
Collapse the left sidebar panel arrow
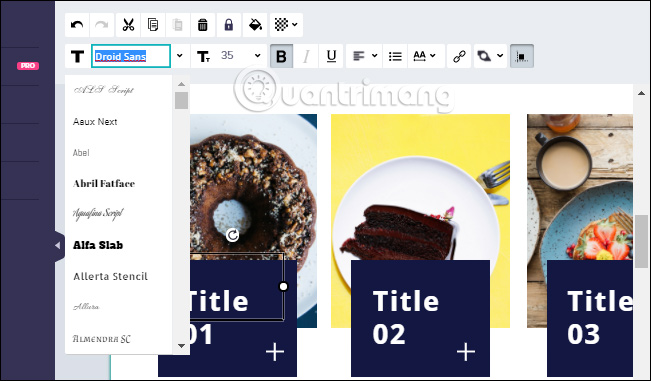tap(58, 246)
